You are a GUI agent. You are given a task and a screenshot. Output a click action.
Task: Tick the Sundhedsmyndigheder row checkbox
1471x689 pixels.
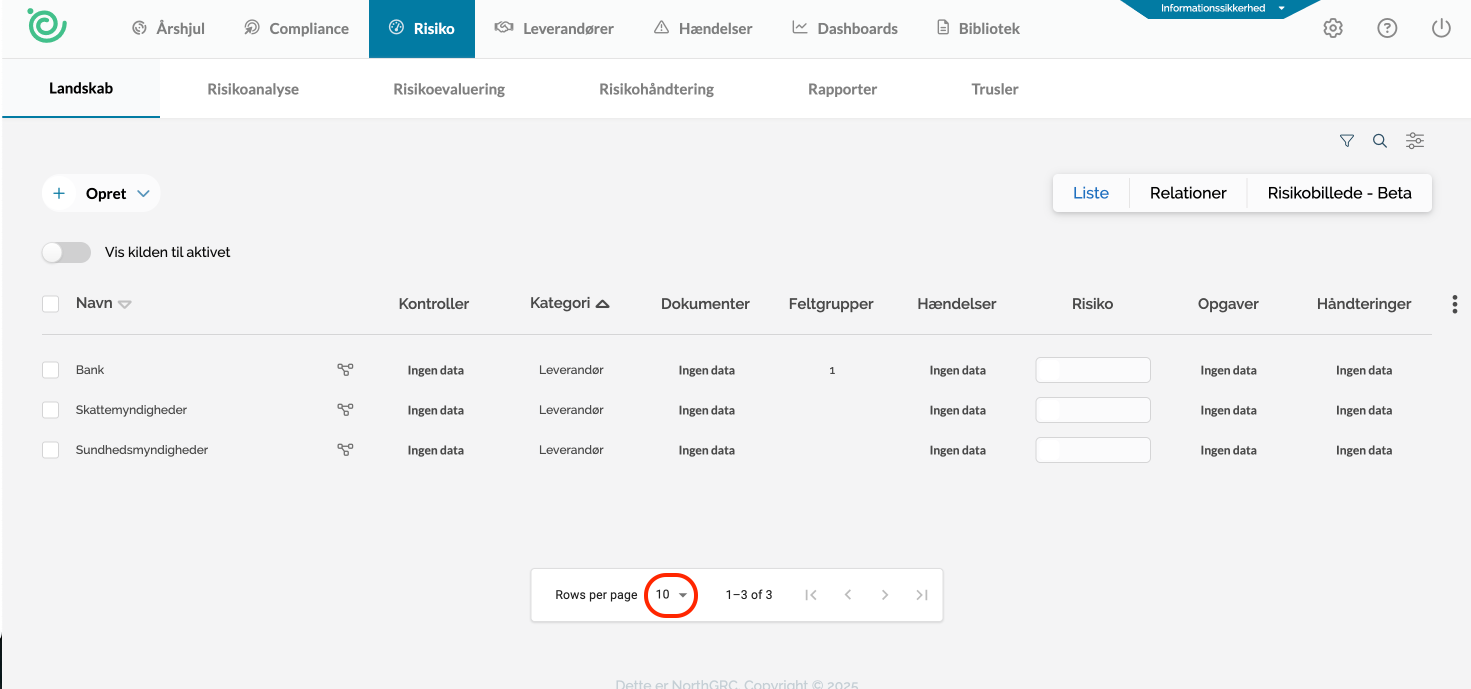click(51, 450)
